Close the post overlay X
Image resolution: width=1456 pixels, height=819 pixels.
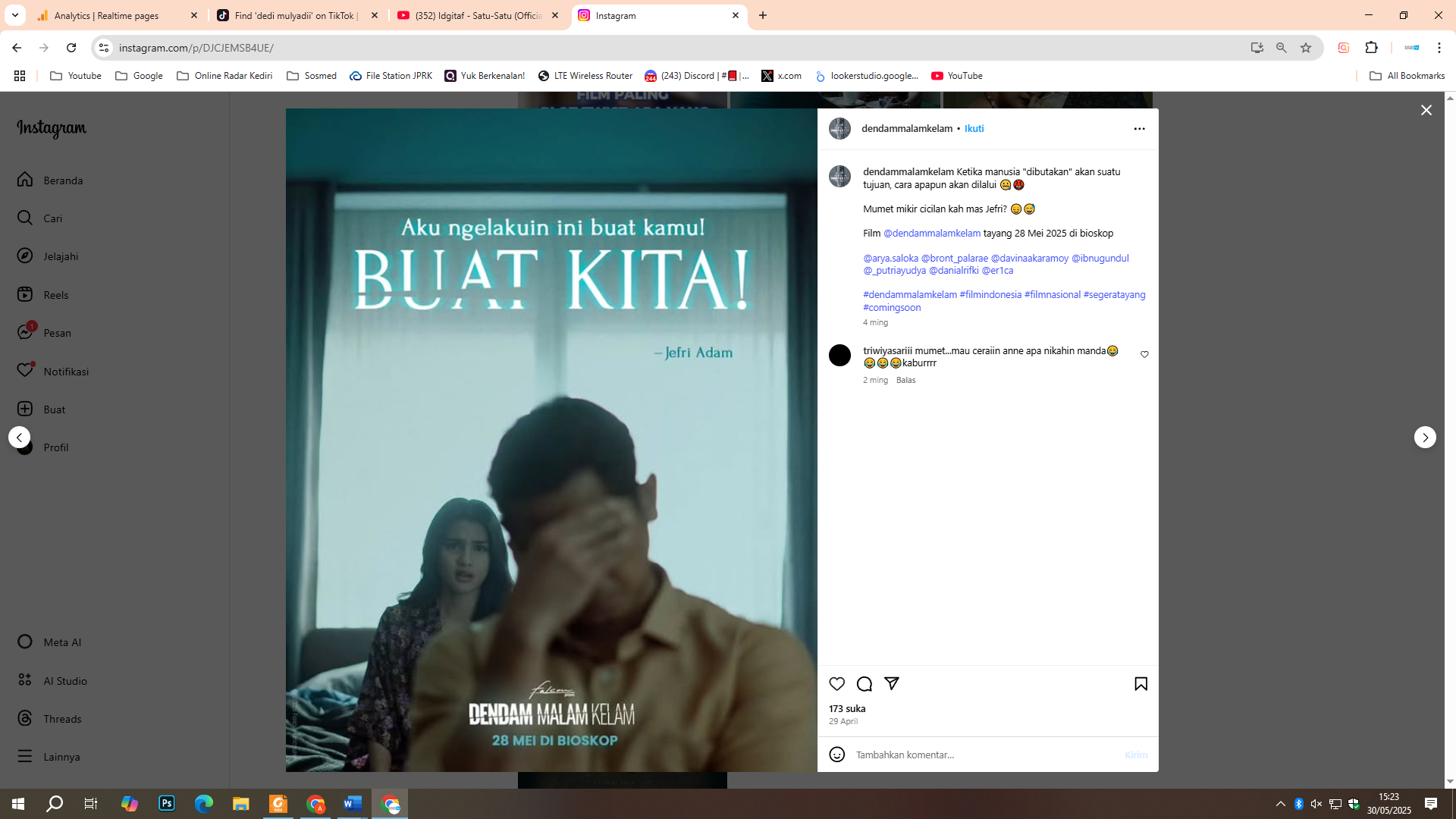click(x=1426, y=111)
